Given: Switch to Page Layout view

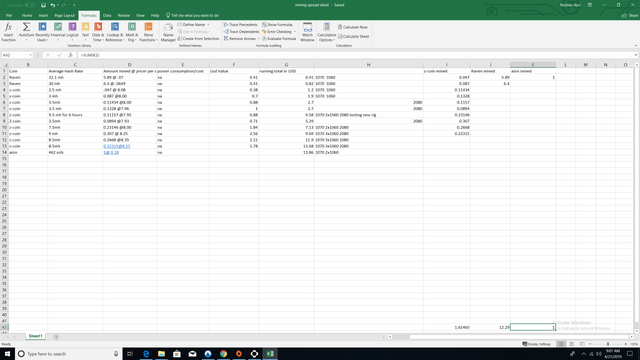Looking at the screenshot, I should (571, 344).
